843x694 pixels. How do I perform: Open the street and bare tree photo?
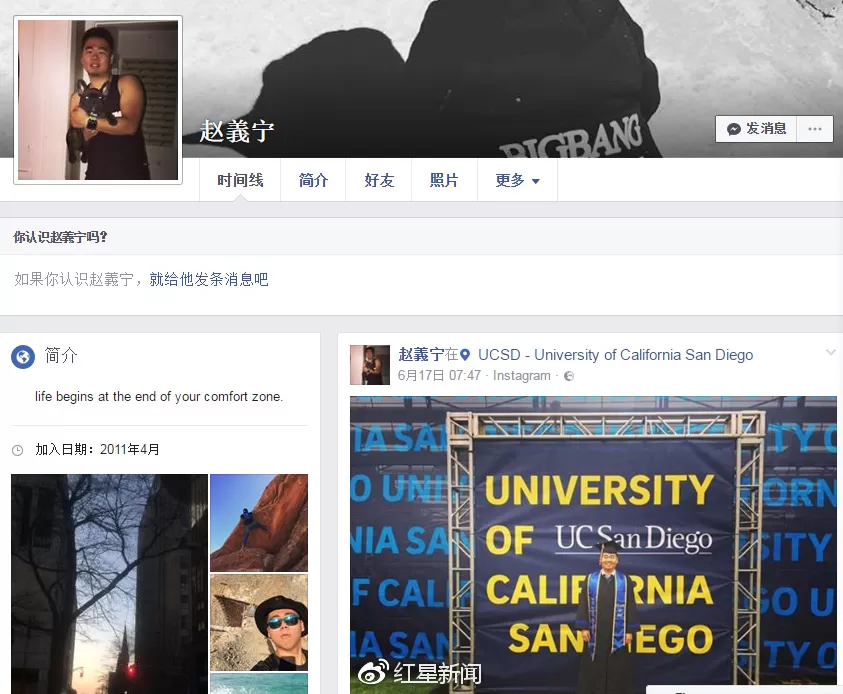pos(109,584)
